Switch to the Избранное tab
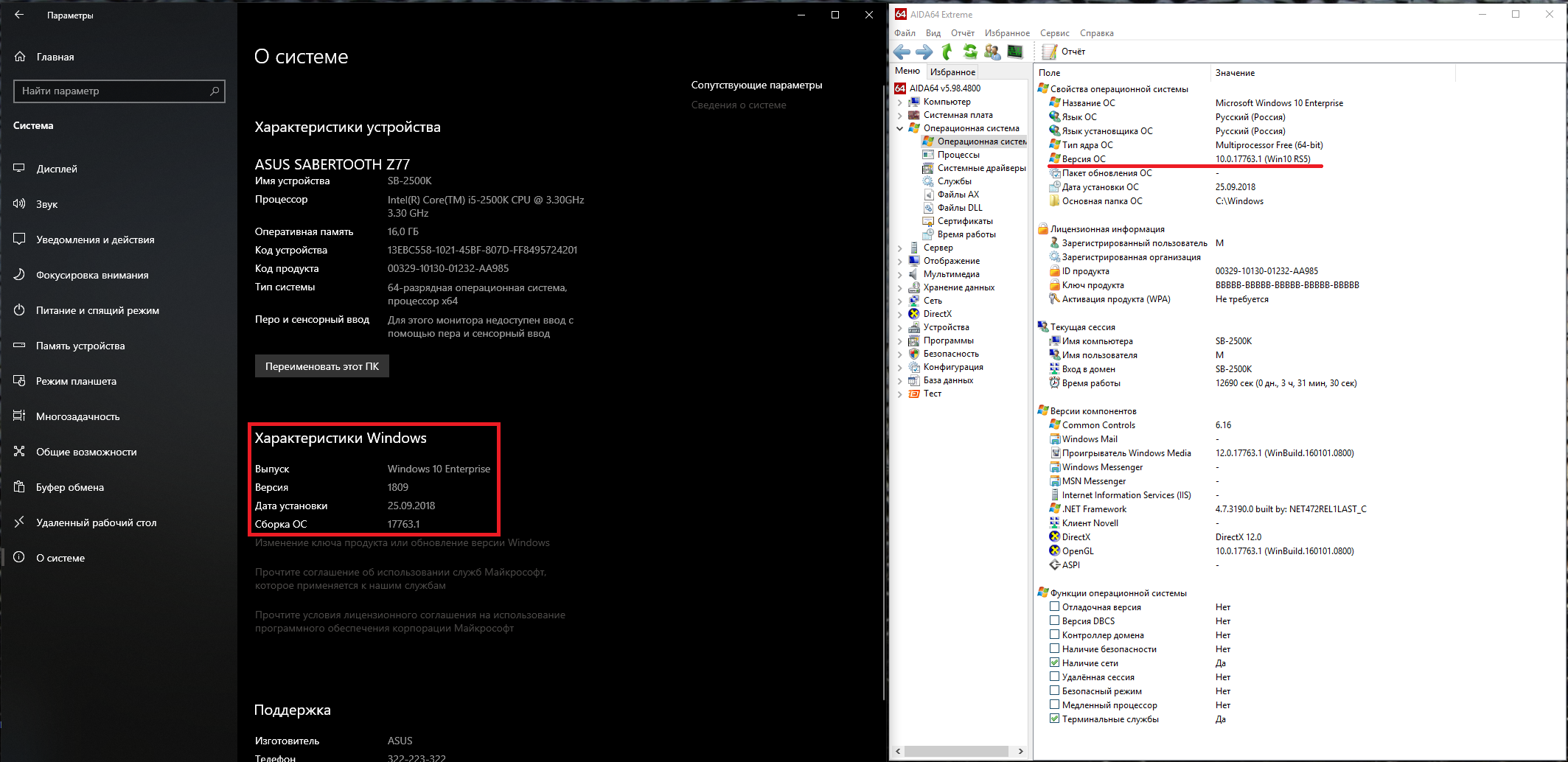This screenshot has width=1568, height=762. click(x=952, y=71)
